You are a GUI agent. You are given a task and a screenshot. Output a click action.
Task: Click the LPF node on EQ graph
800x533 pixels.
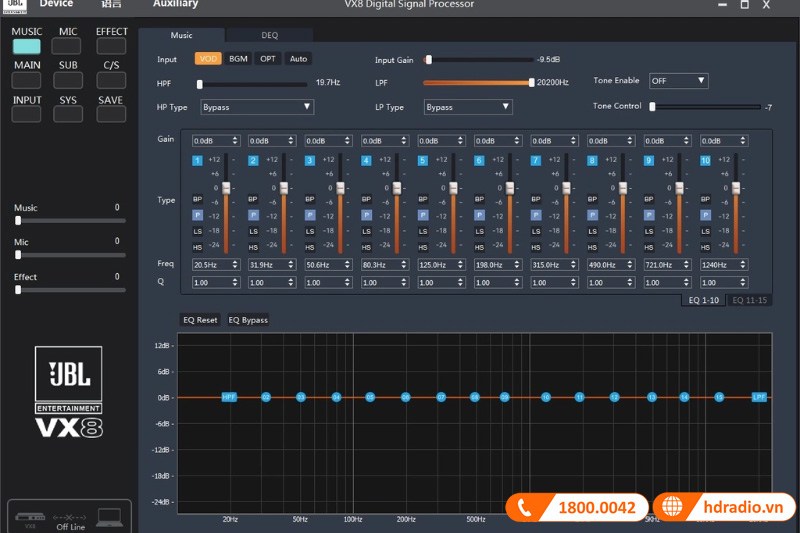pos(759,397)
